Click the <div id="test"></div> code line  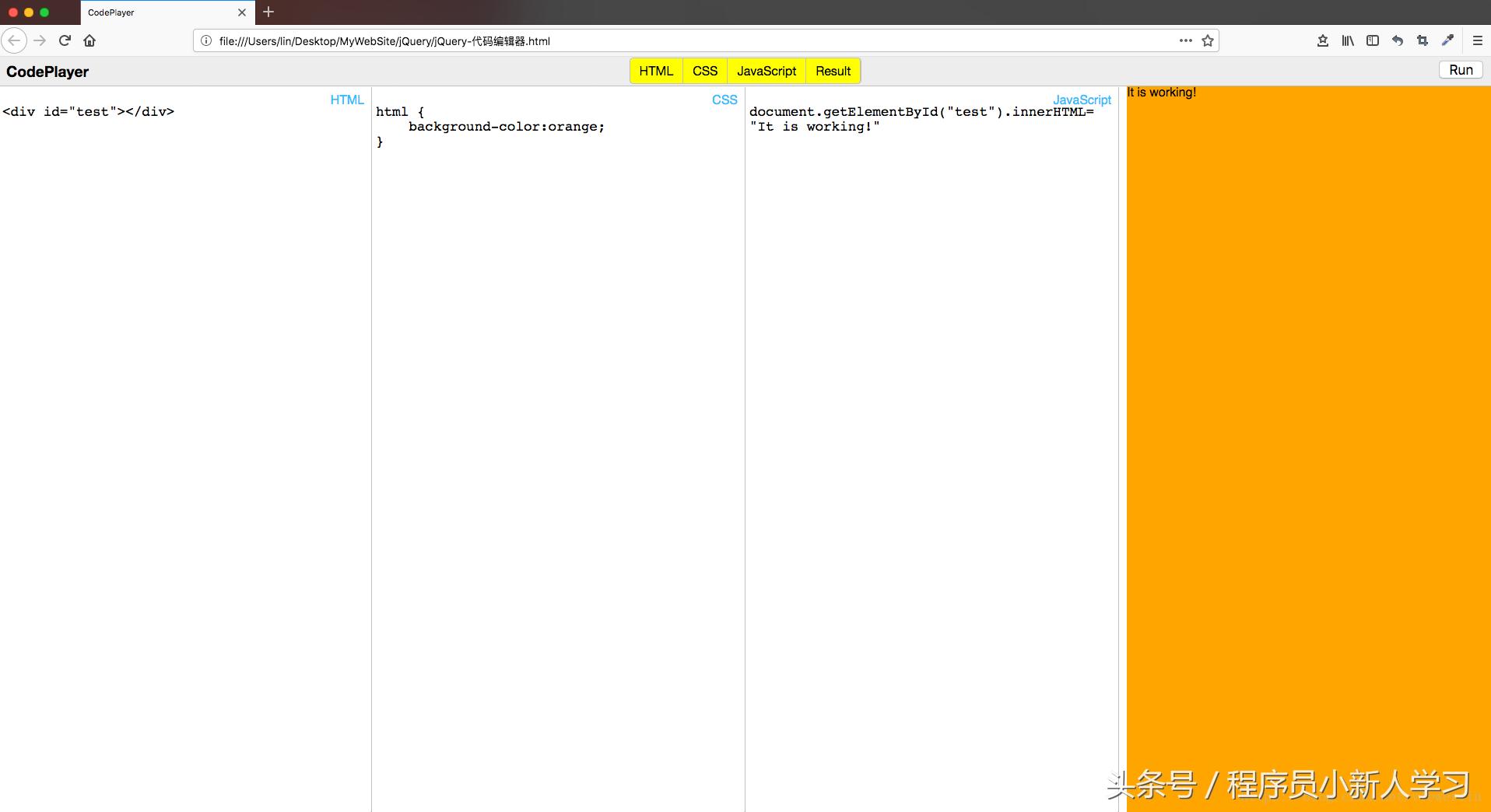(89, 112)
